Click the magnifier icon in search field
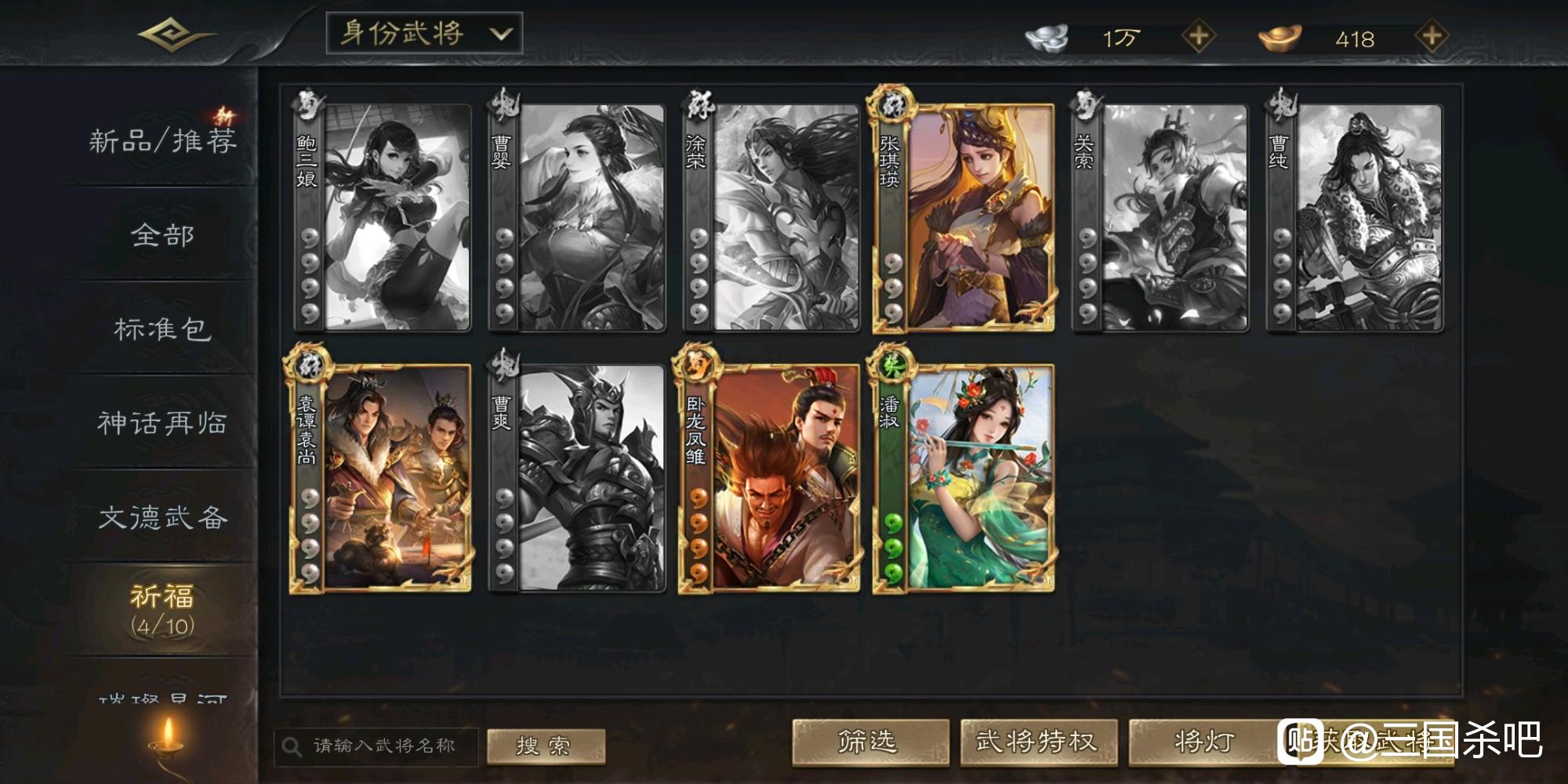1568x784 pixels. click(292, 746)
